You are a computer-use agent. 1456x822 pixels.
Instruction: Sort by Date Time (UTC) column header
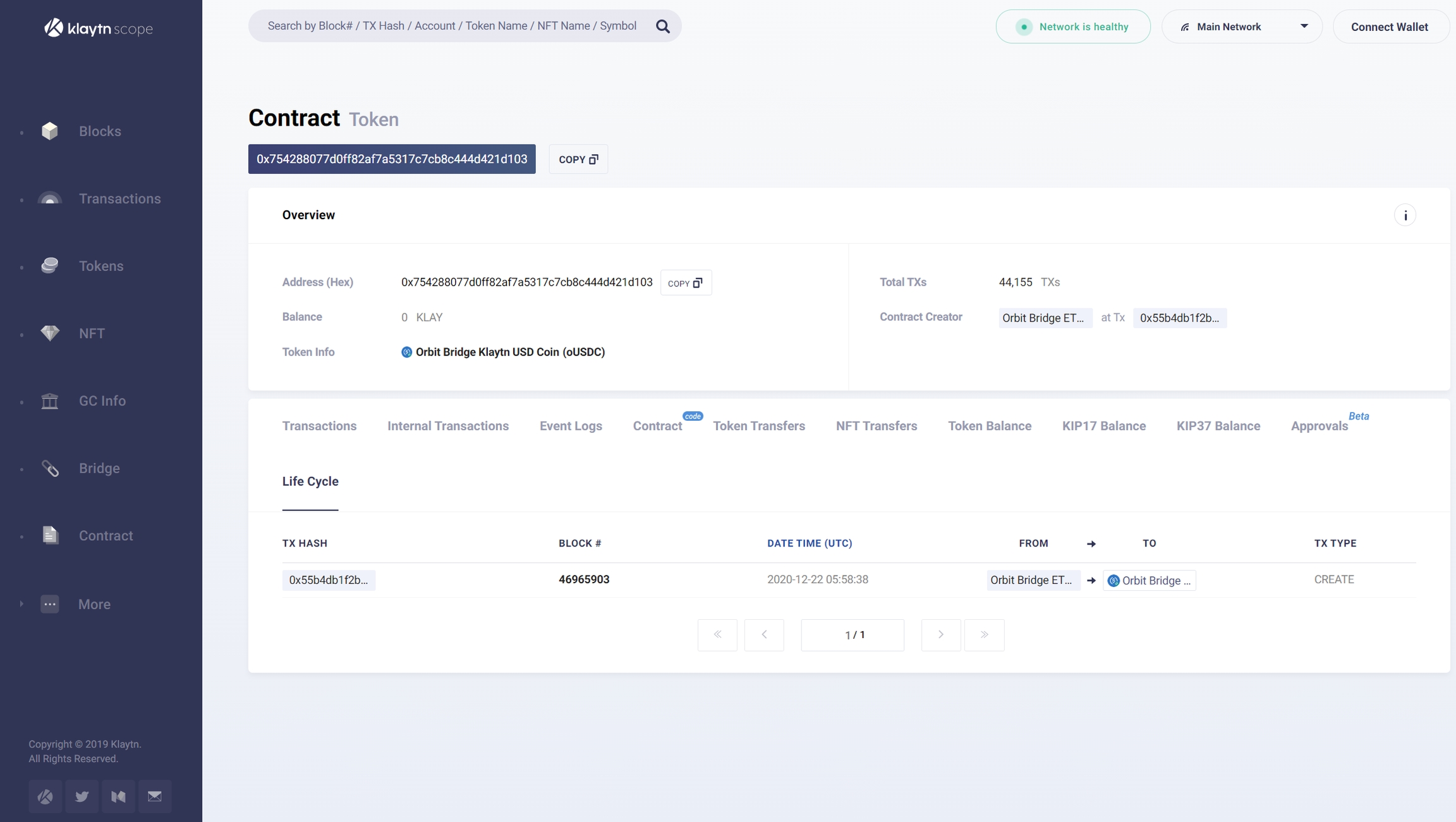pos(809,543)
